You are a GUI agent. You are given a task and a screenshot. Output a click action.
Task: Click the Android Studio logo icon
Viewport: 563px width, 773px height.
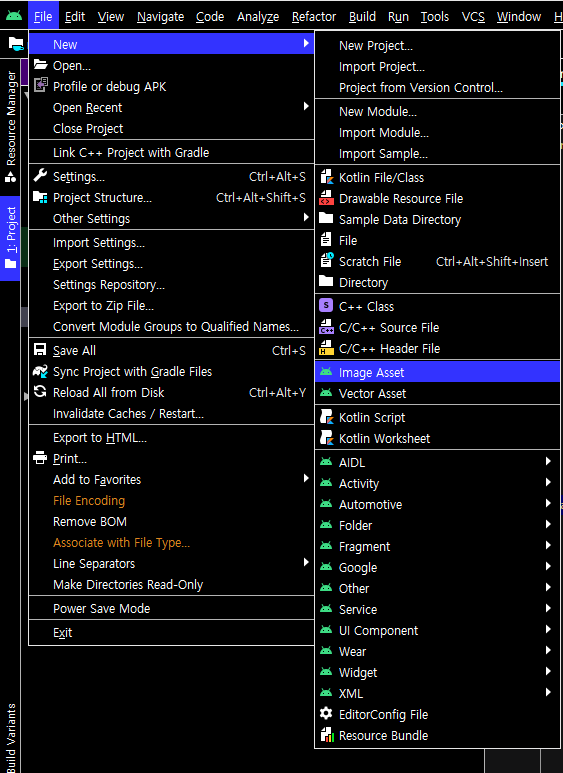14,15
